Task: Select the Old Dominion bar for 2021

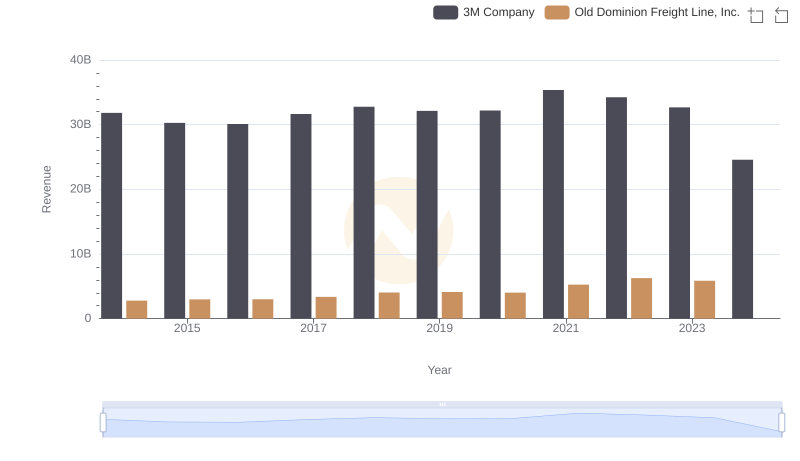Action: pyautogui.click(x=579, y=302)
